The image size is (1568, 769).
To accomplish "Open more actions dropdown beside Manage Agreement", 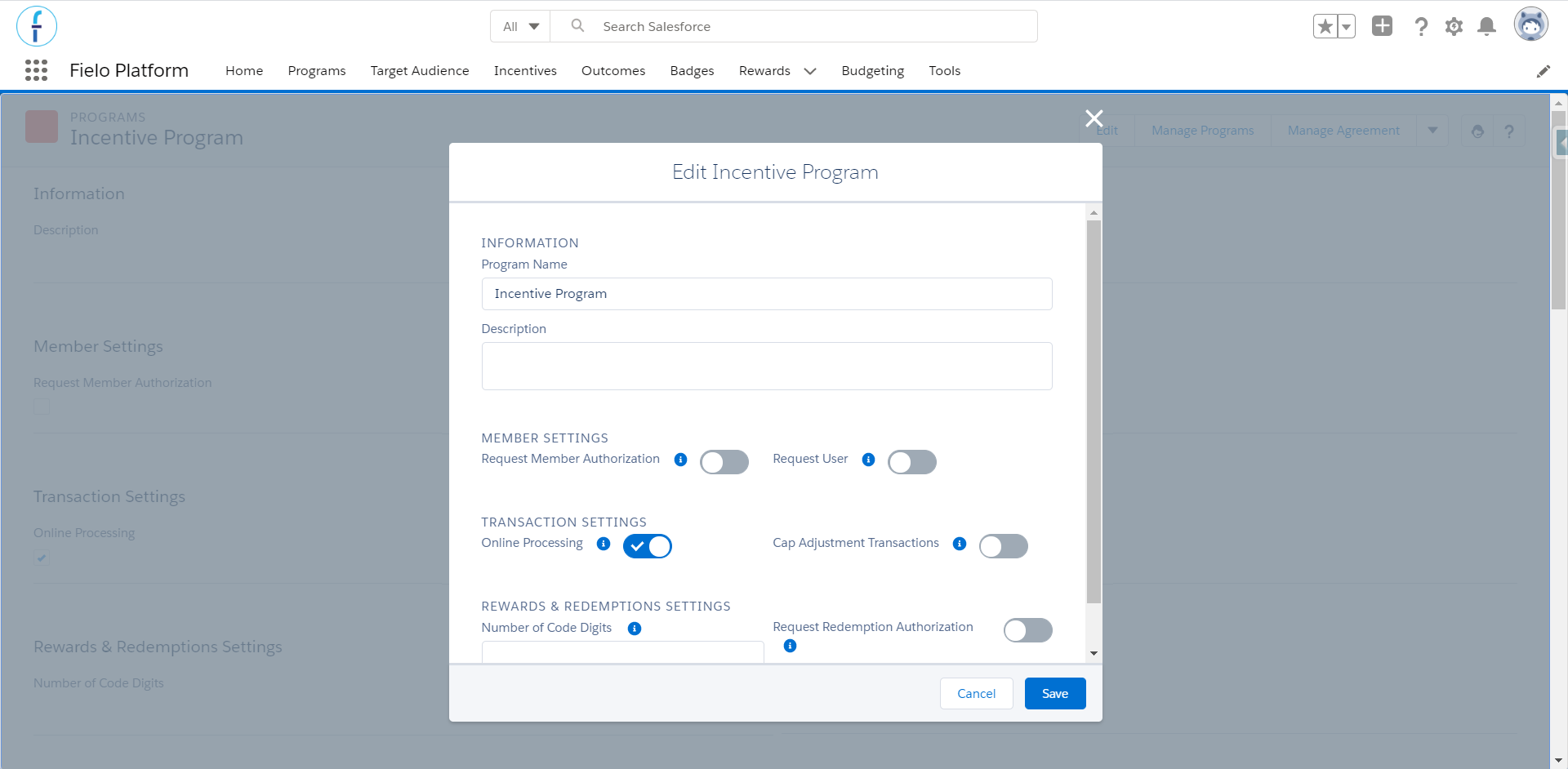I will pyautogui.click(x=1432, y=131).
